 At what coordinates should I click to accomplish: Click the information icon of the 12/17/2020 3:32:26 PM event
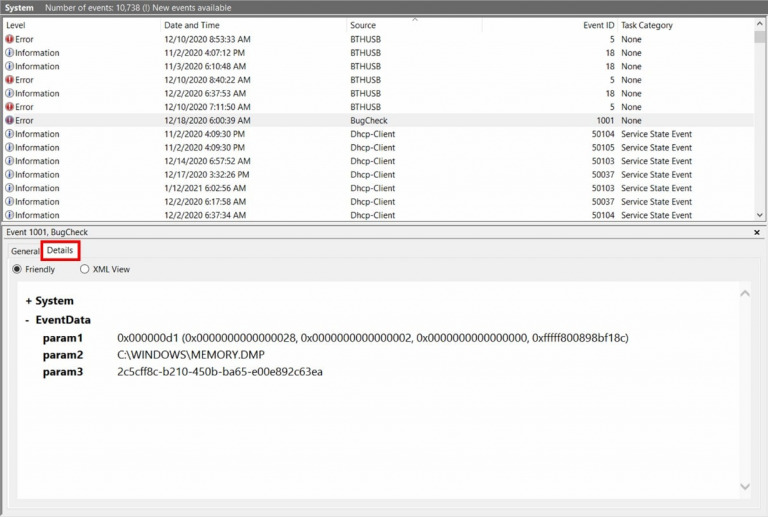click(x=9, y=175)
